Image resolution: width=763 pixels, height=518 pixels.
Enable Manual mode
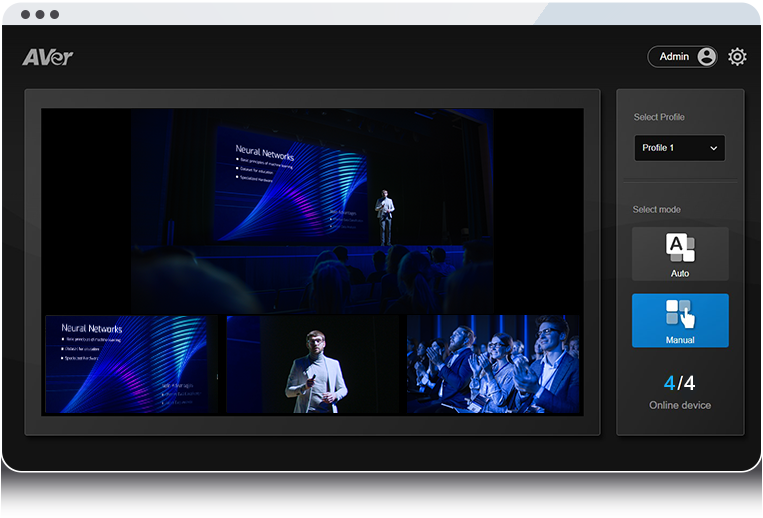[680, 321]
